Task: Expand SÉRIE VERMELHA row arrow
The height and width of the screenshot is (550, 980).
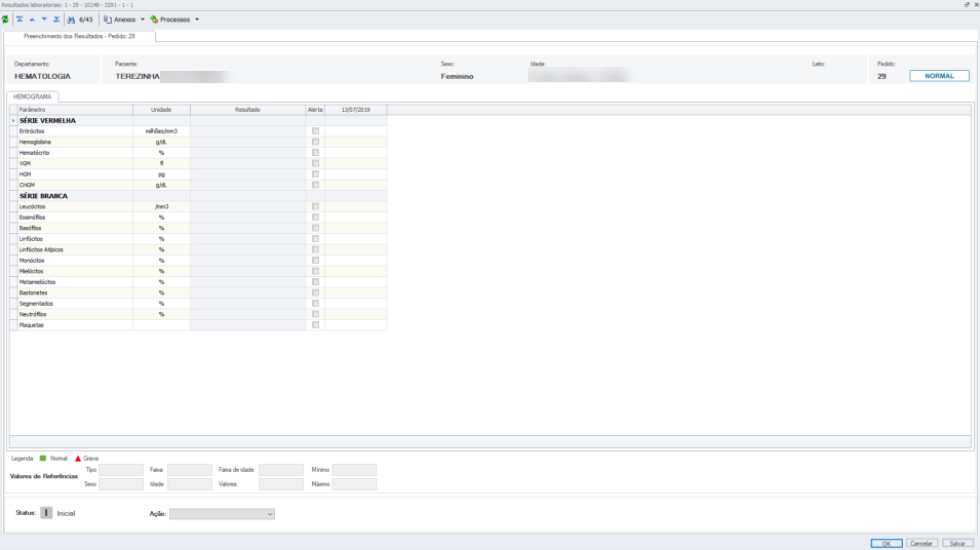Action: click(13, 121)
